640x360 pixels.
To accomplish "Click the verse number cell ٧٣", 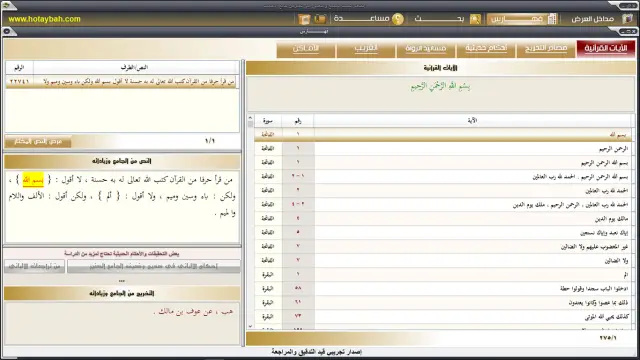I will click(x=298, y=316).
